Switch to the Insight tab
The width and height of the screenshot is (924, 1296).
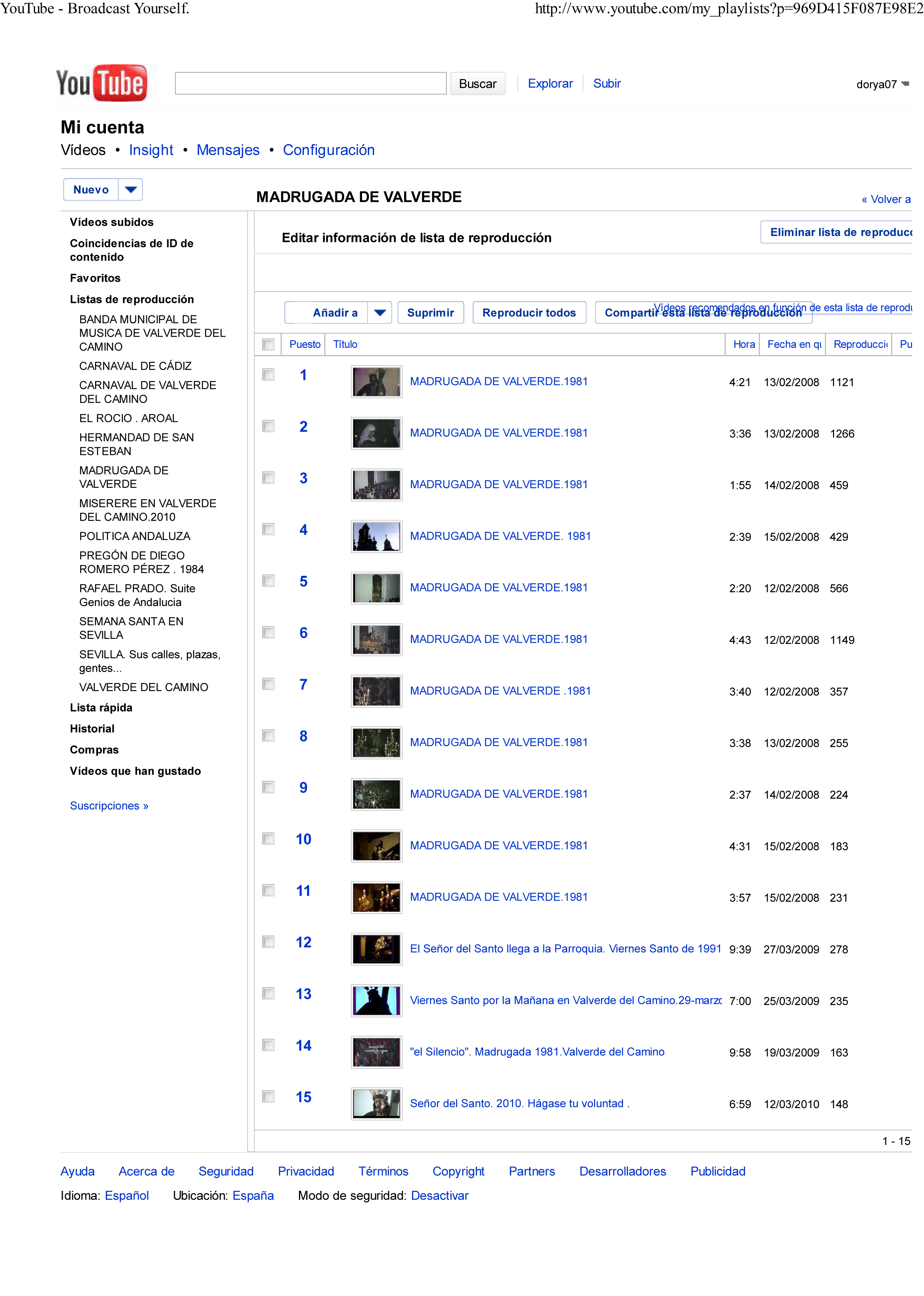click(x=151, y=150)
